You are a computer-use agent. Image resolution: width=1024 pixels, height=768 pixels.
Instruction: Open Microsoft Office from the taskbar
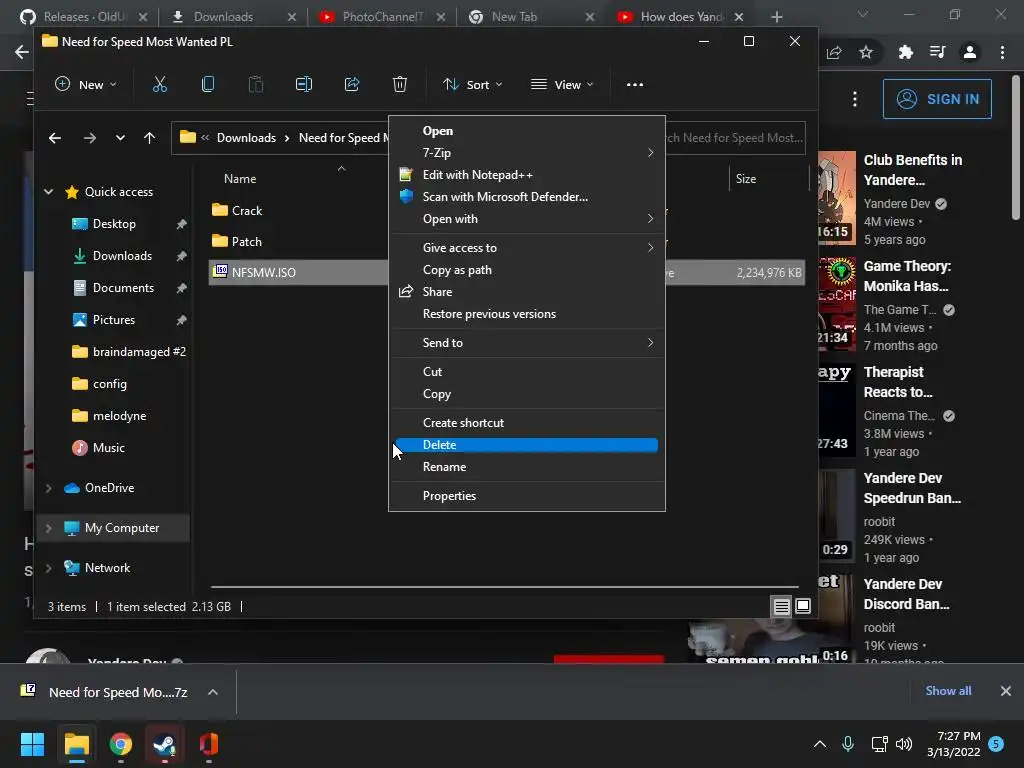point(208,744)
